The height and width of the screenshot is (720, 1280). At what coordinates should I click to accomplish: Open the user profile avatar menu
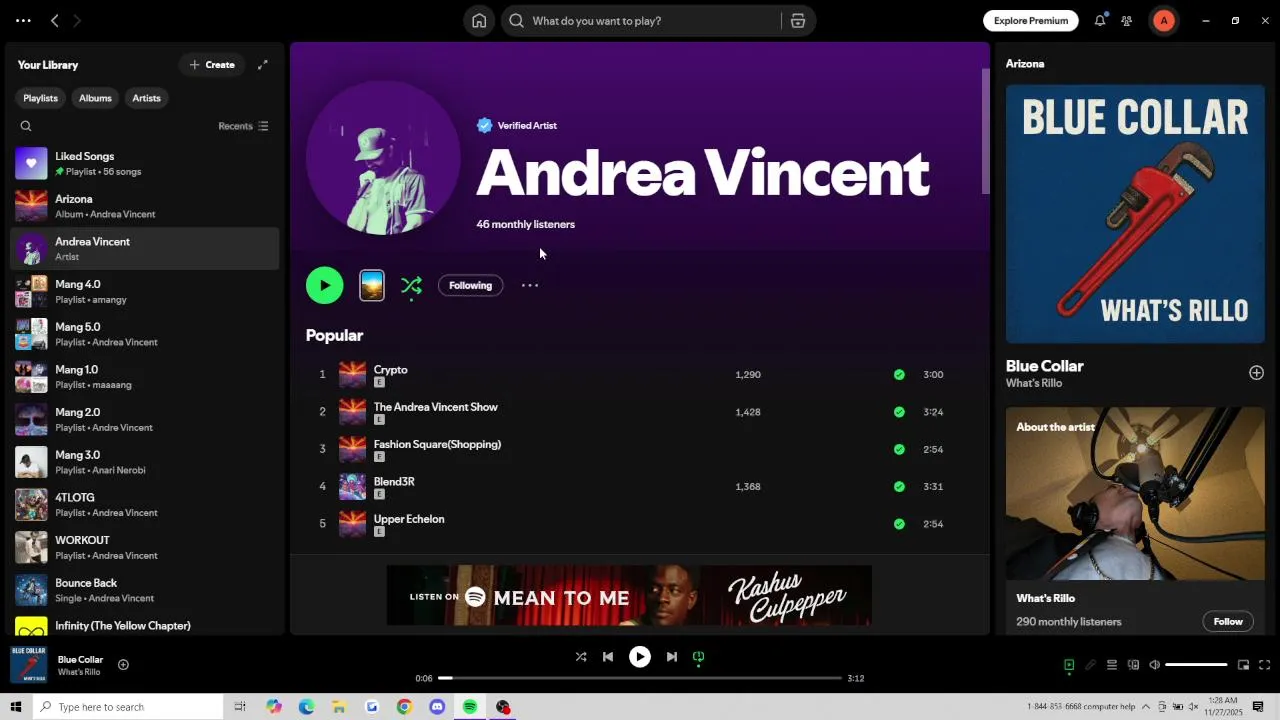[x=1164, y=21]
